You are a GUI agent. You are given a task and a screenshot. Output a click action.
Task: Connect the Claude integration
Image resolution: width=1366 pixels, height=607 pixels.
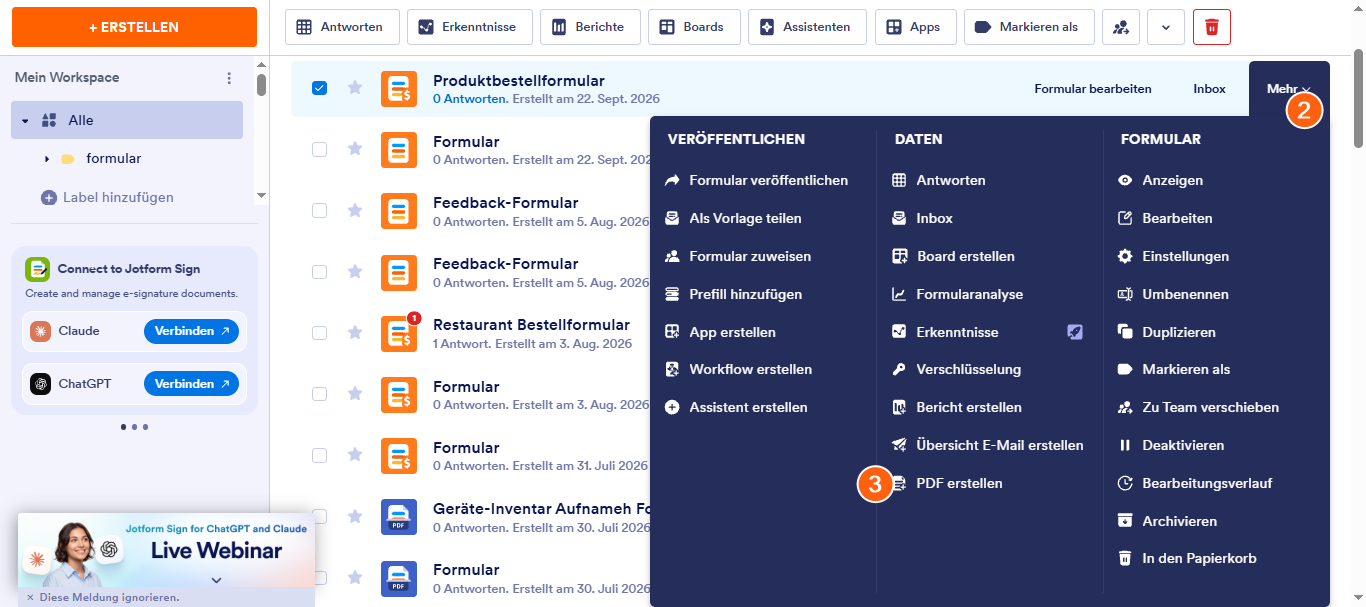(x=191, y=331)
